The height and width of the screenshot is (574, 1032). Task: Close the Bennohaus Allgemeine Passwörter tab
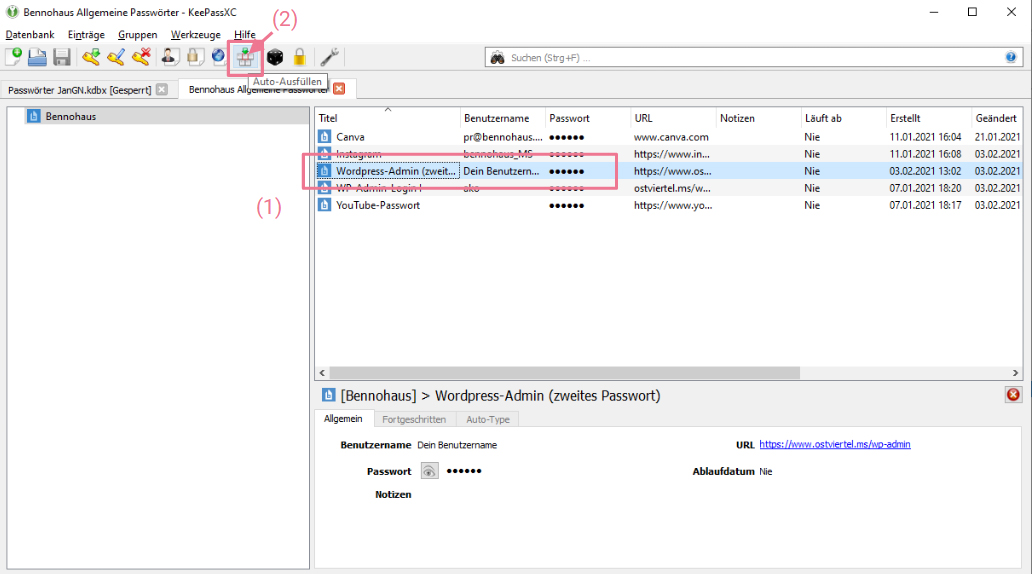(339, 88)
